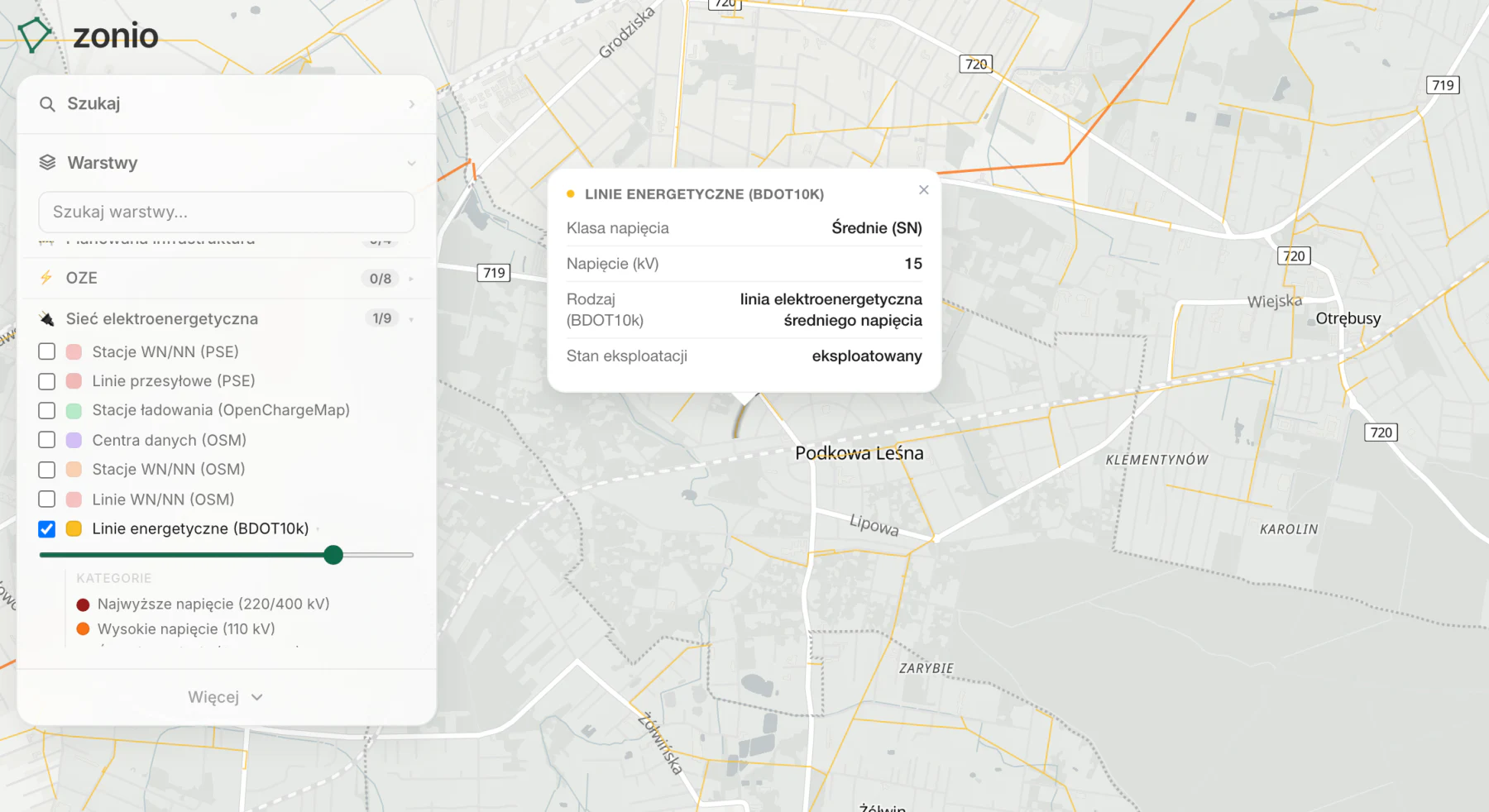Close the Linie energetyczne popup
Screen dimensions: 1489x812
click(x=924, y=190)
